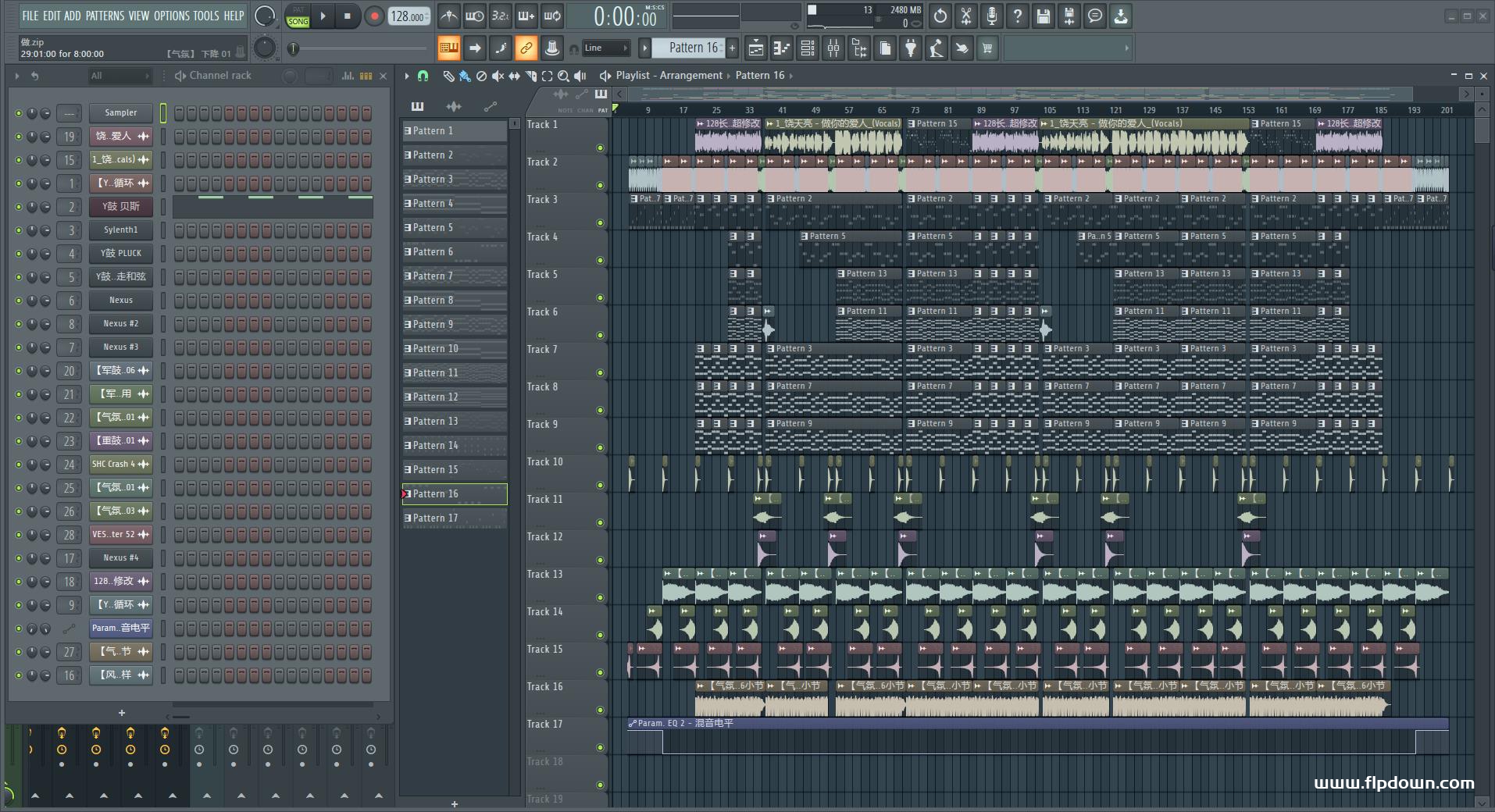Screen dimensions: 1495x812
Task: Open the Line snap dropdown
Action: point(606,48)
